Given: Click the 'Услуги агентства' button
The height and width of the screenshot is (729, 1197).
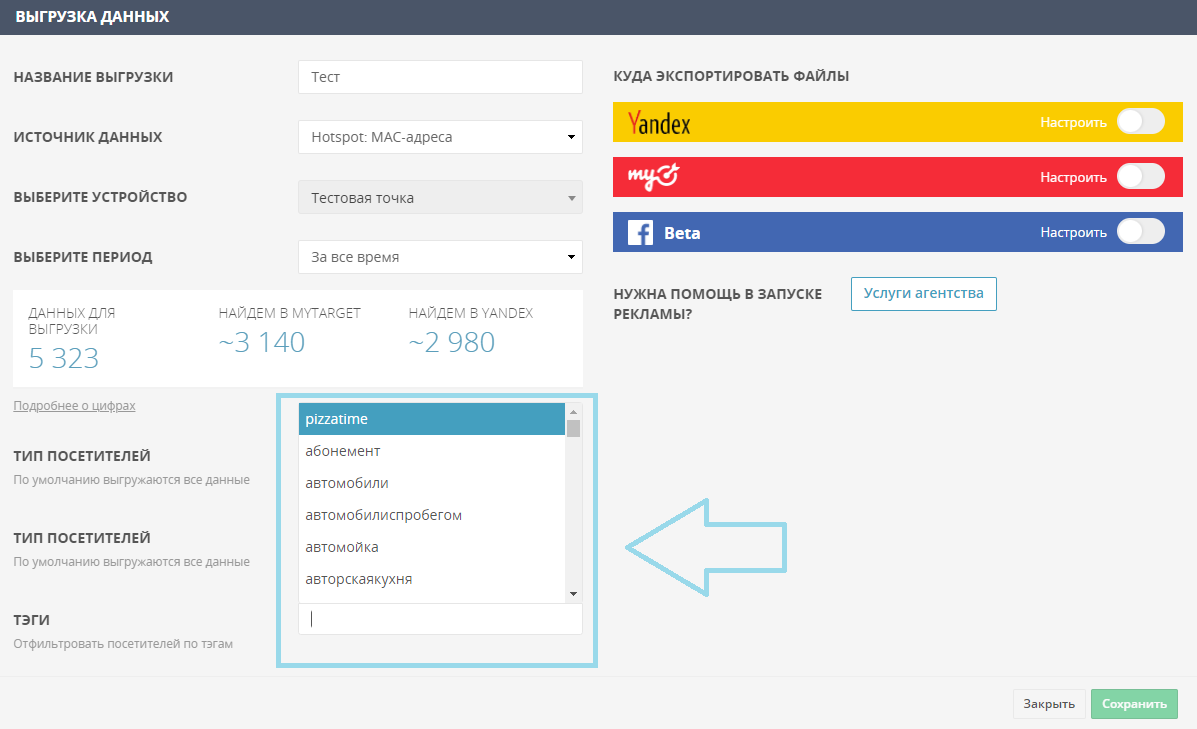Looking at the screenshot, I should [x=924, y=294].
